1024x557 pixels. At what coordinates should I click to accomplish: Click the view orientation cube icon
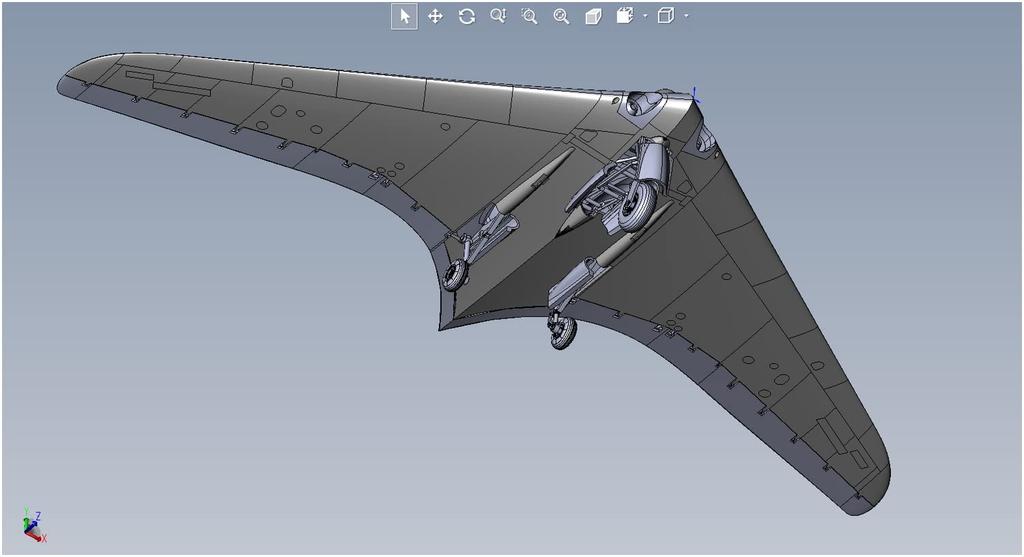point(625,16)
